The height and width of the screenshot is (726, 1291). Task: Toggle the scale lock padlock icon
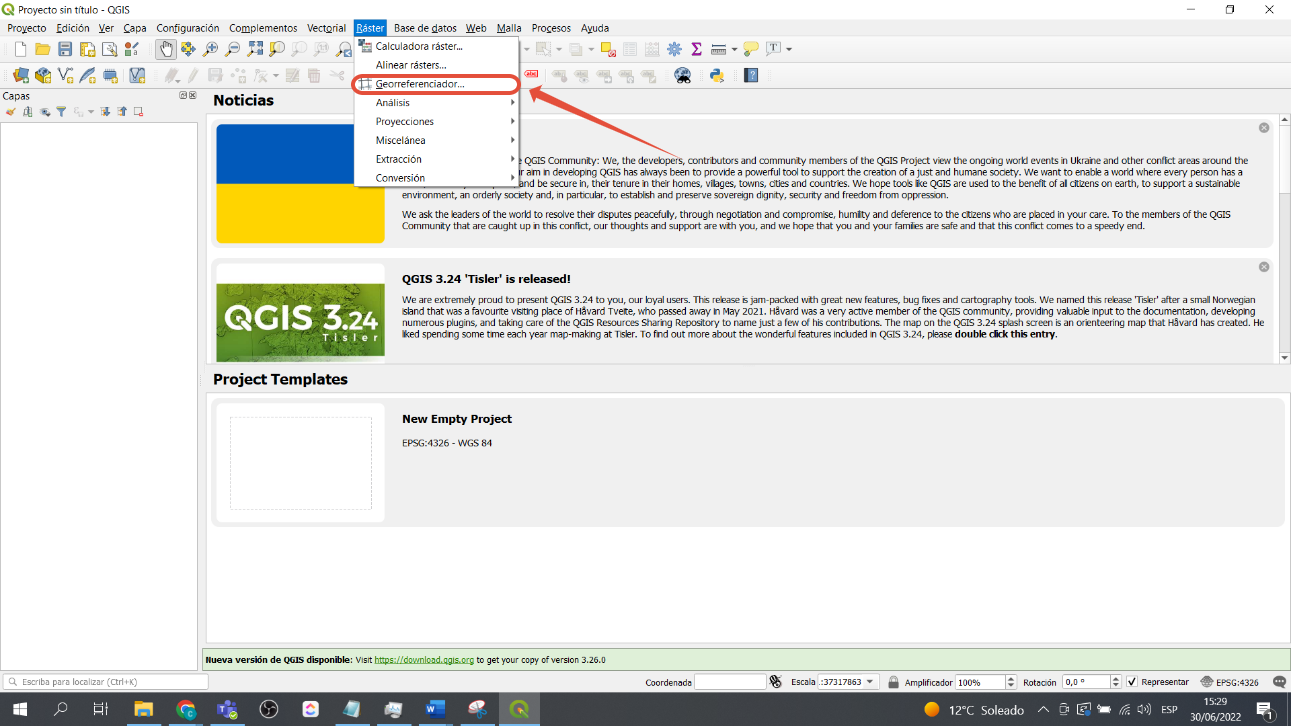(x=892, y=682)
